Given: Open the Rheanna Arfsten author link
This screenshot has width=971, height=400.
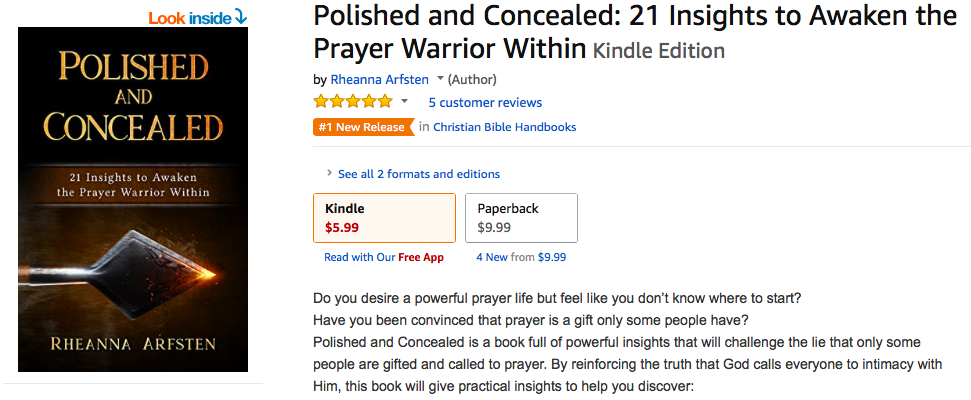Looking at the screenshot, I should point(380,79).
